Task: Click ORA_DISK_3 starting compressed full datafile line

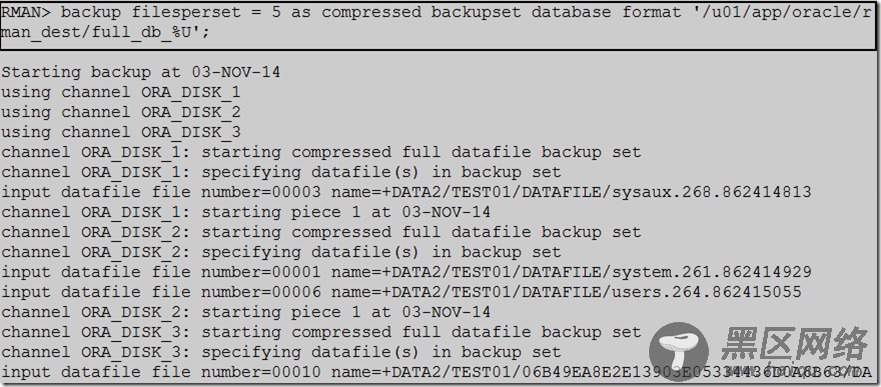Action: (321, 332)
